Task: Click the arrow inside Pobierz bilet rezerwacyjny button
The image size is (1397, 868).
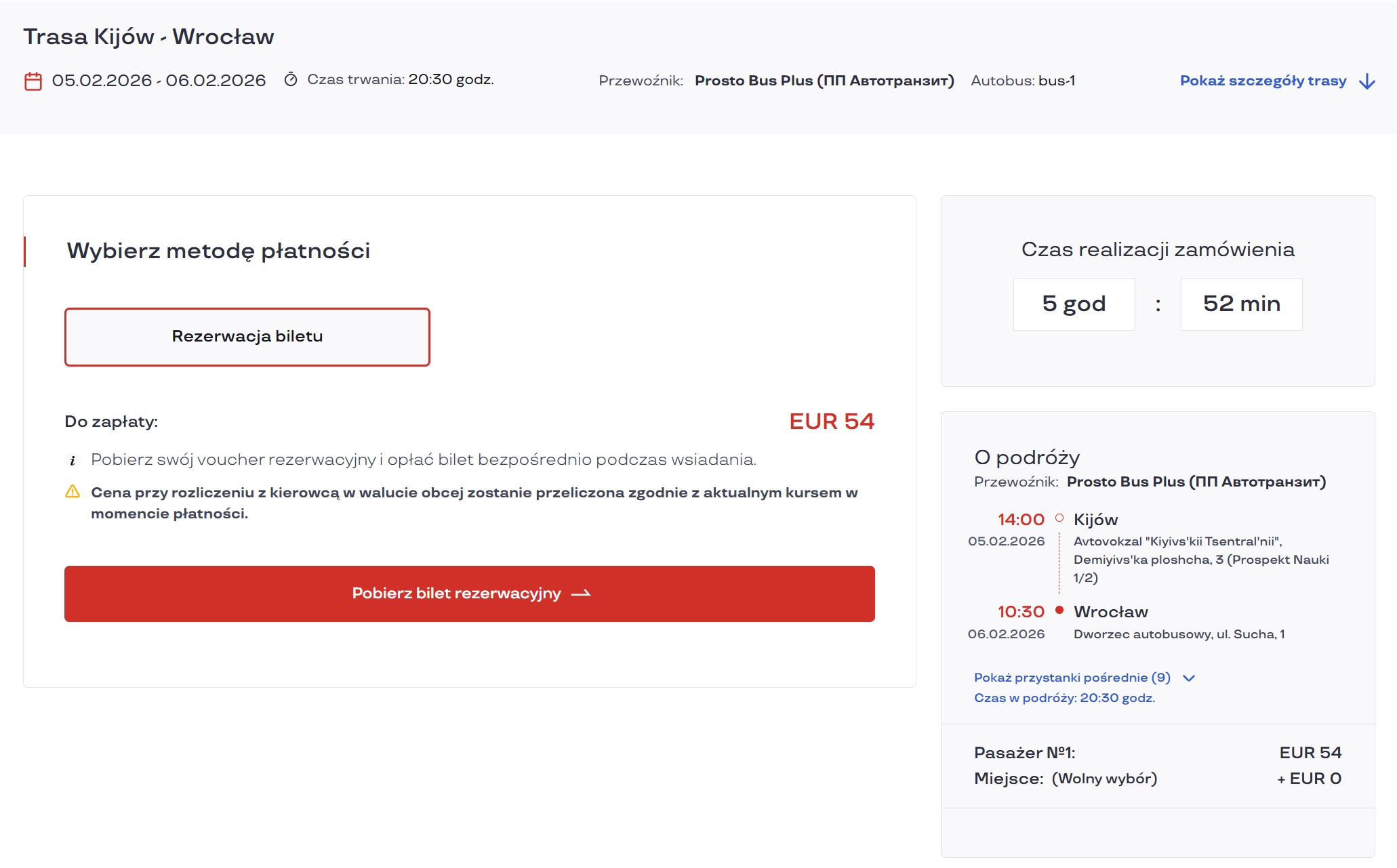Action: (x=581, y=593)
